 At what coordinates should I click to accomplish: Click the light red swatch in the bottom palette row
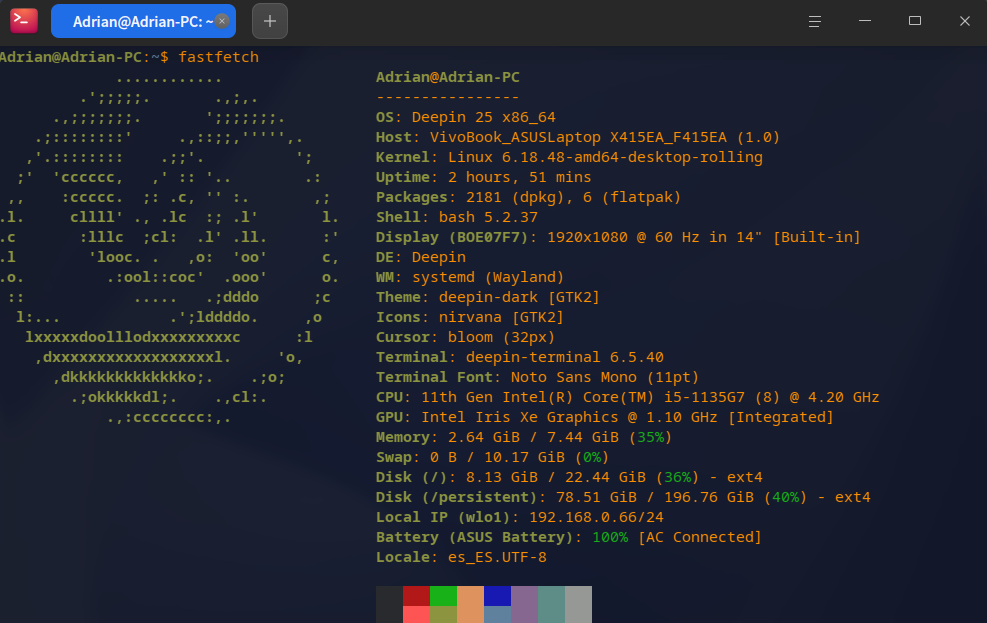(416, 614)
